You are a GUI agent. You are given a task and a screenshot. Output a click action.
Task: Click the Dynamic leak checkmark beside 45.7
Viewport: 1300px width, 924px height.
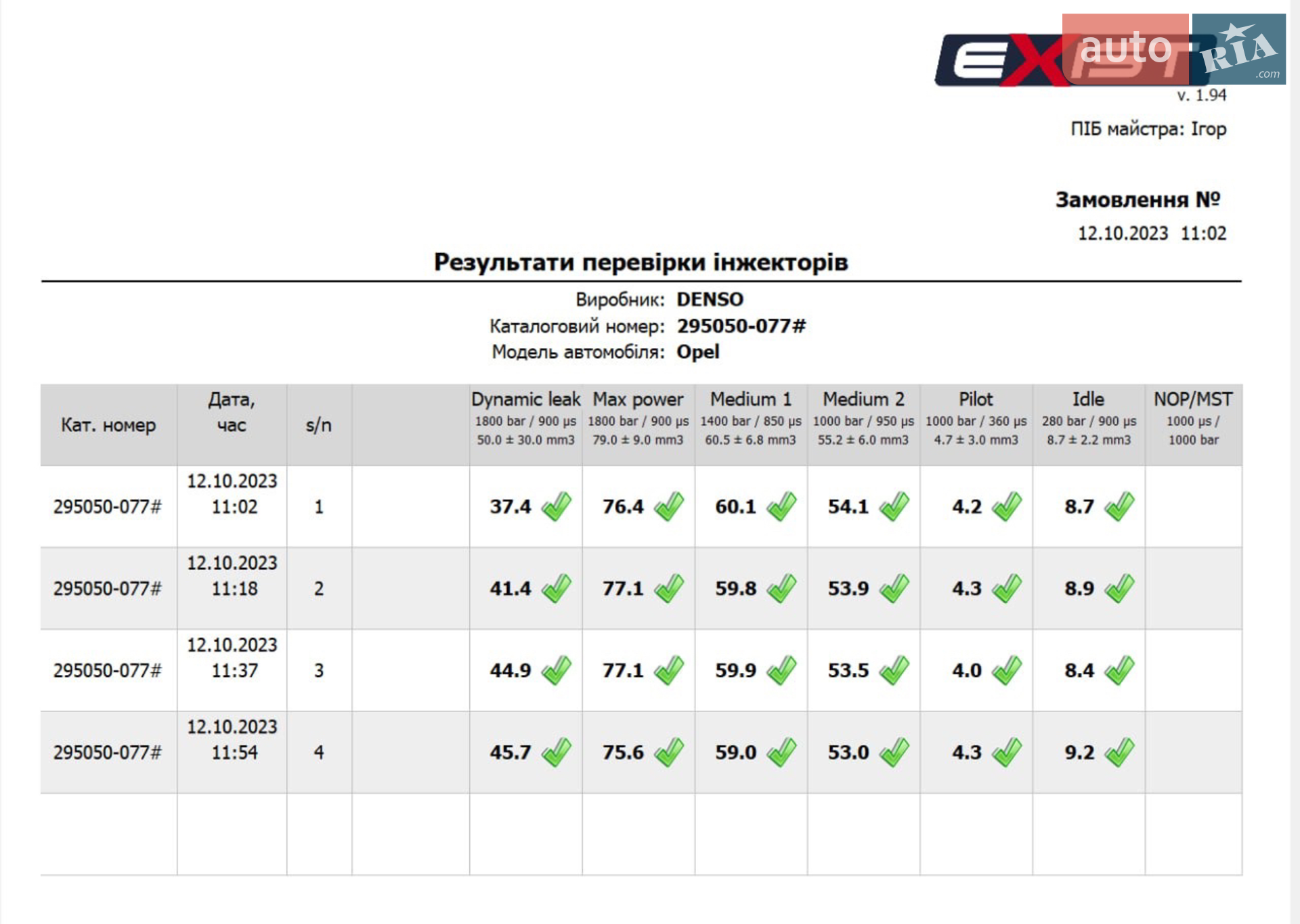(557, 752)
